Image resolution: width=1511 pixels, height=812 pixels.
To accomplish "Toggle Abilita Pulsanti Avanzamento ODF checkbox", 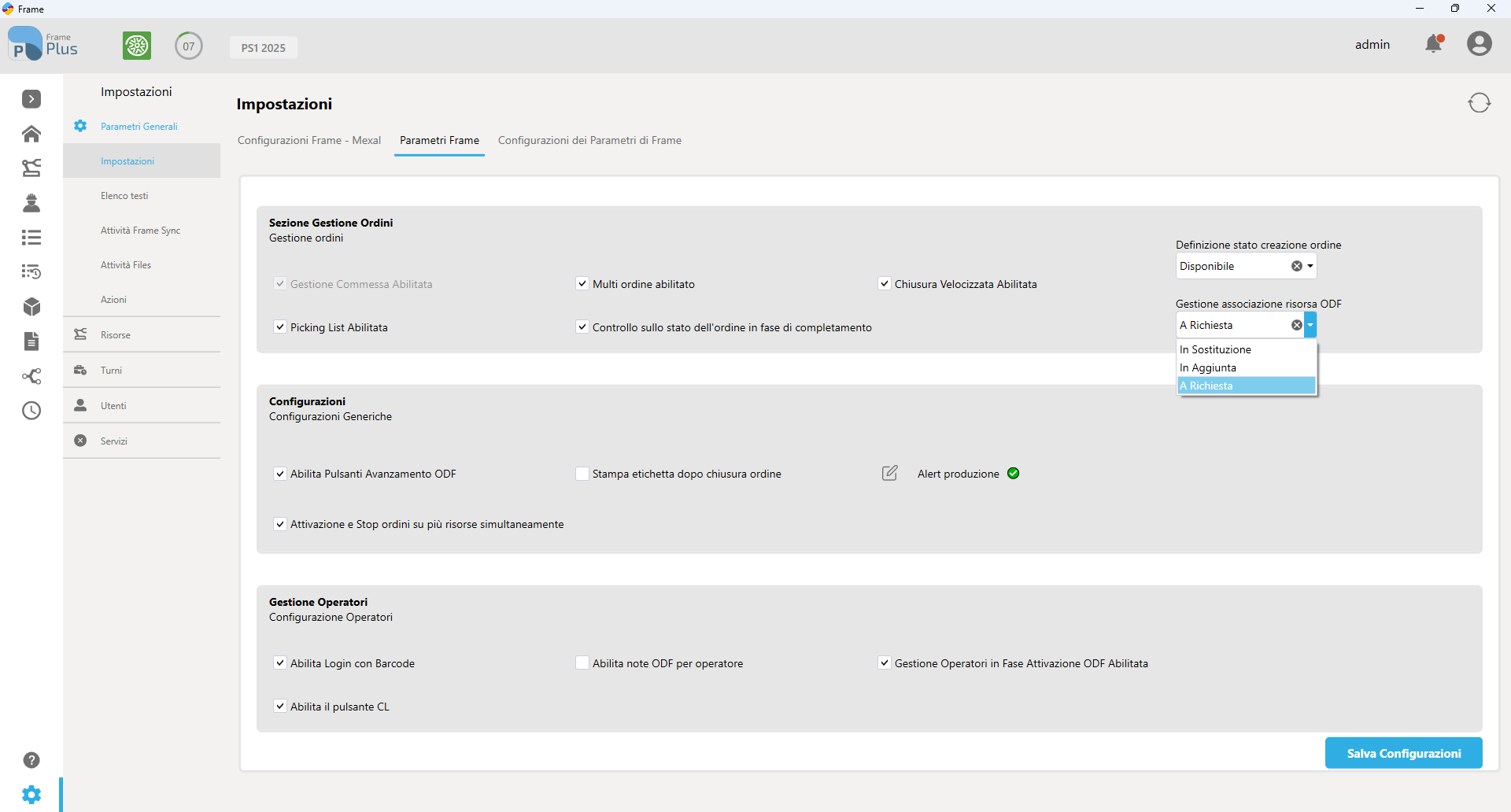I will tap(280, 473).
